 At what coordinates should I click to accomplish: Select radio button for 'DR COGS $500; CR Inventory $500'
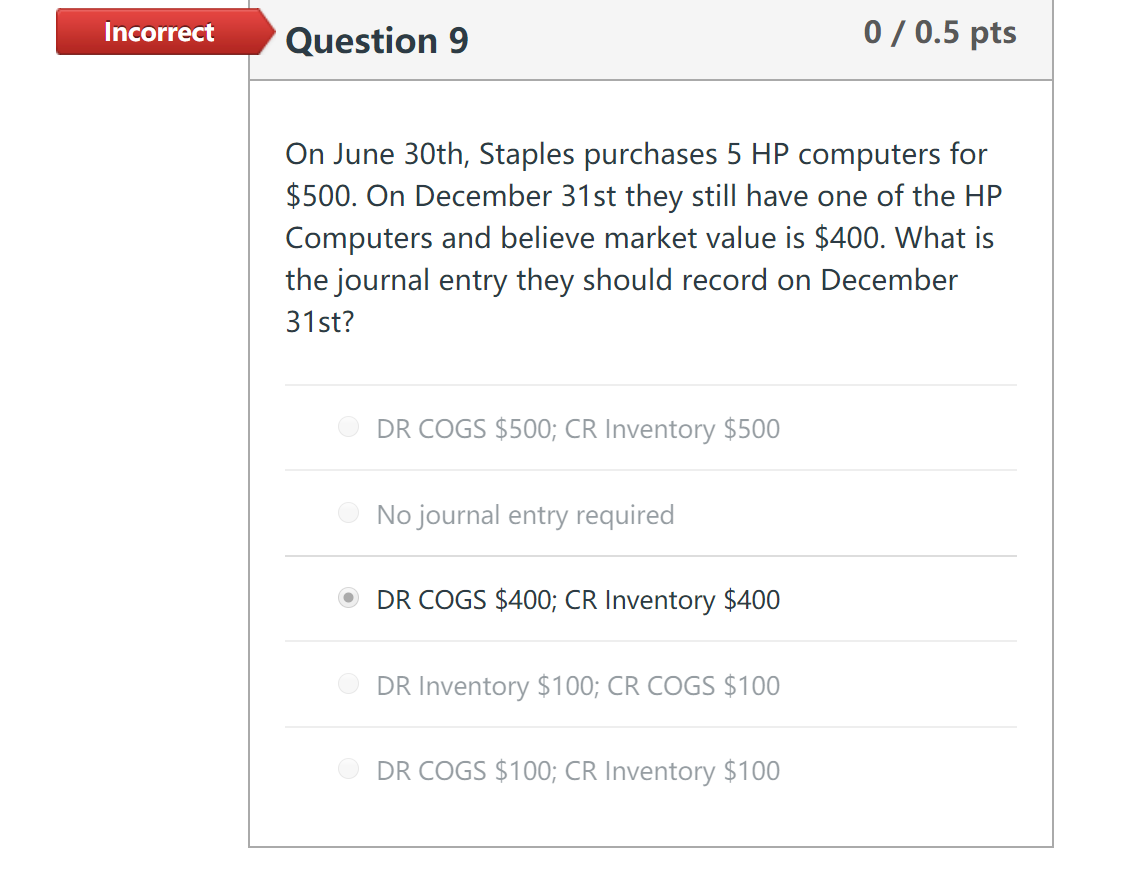[349, 427]
